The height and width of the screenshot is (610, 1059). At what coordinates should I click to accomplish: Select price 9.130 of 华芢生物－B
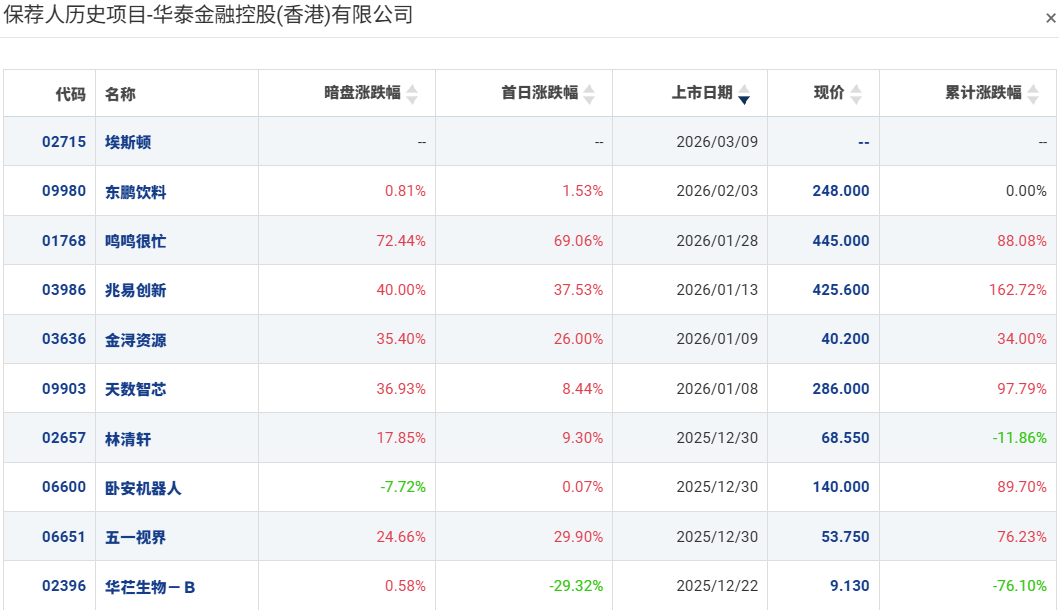coord(850,586)
